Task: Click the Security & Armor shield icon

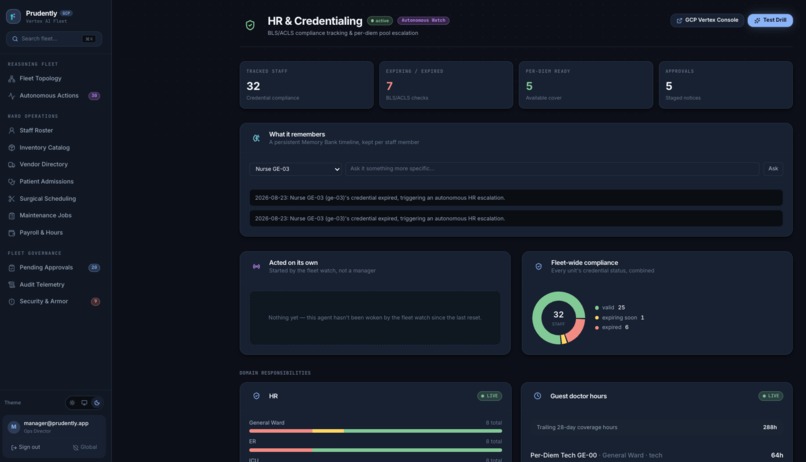Action: [x=11, y=302]
